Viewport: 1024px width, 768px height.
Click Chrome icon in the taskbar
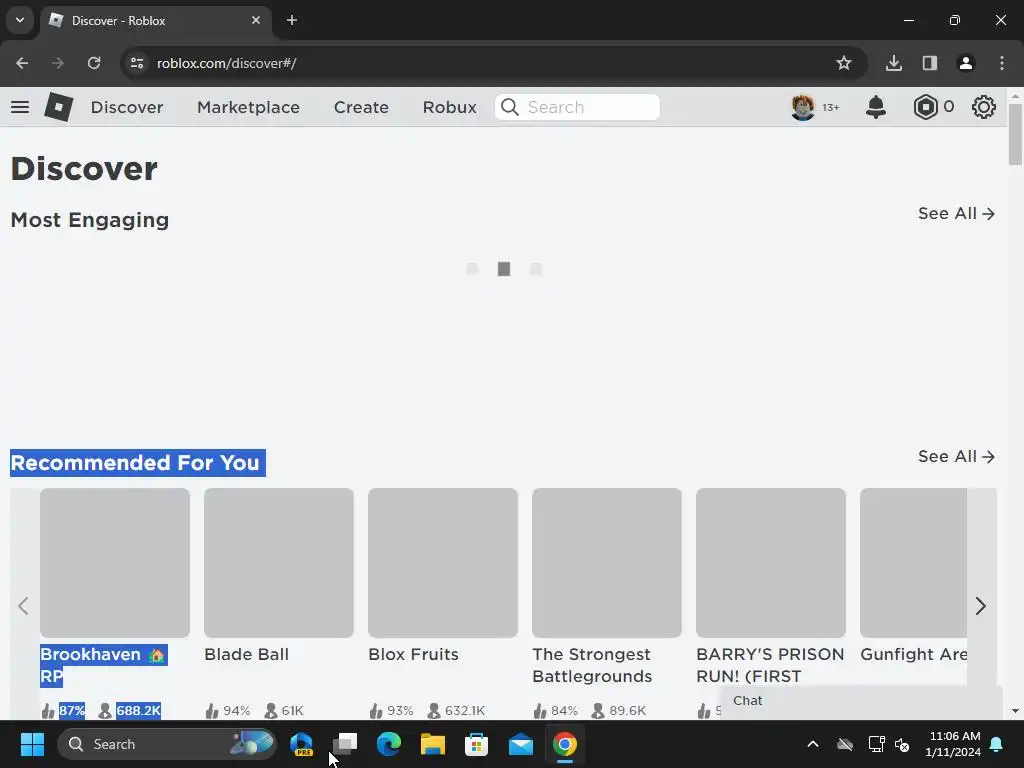click(x=564, y=744)
